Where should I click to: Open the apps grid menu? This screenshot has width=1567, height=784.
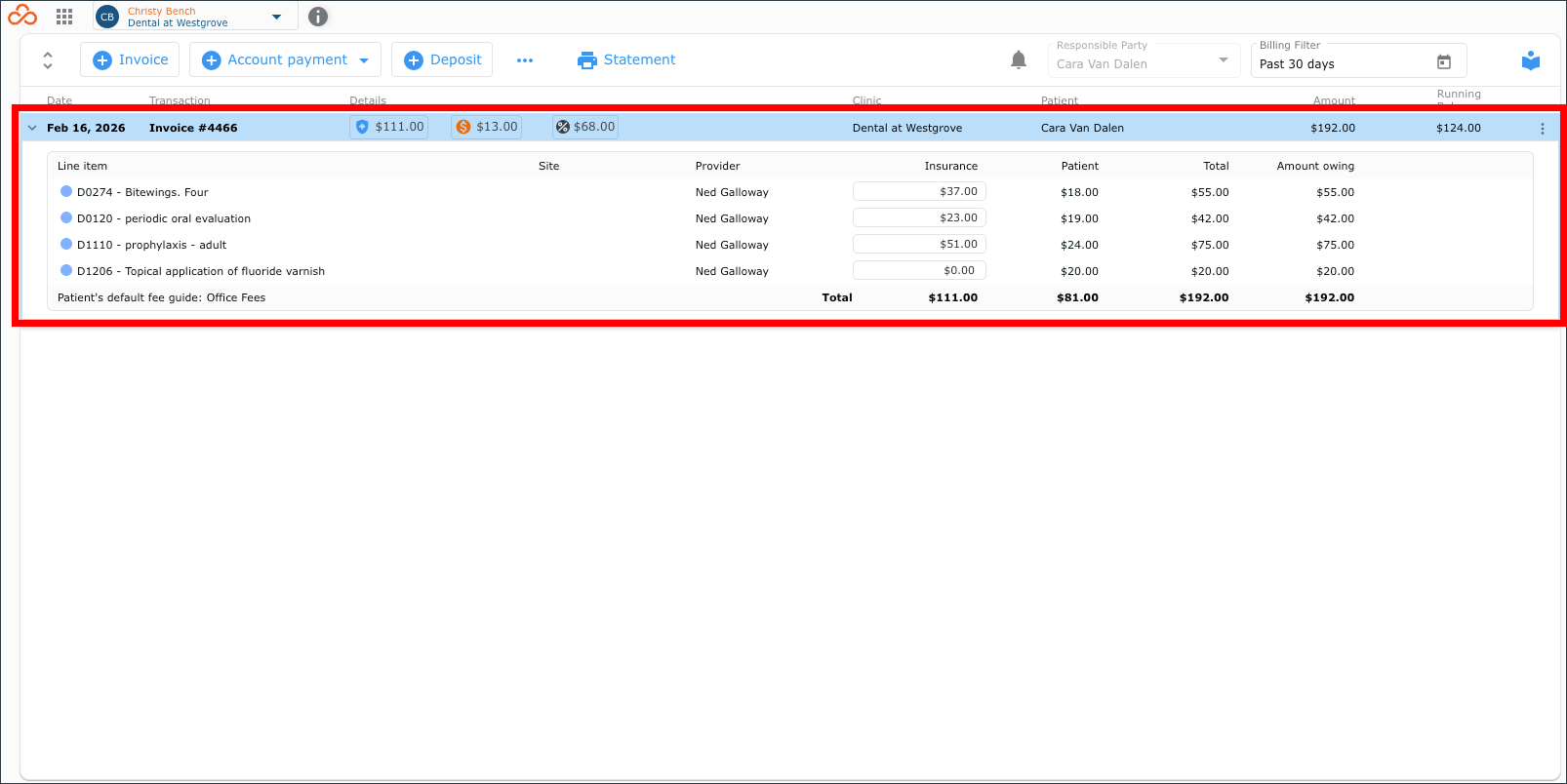click(64, 17)
